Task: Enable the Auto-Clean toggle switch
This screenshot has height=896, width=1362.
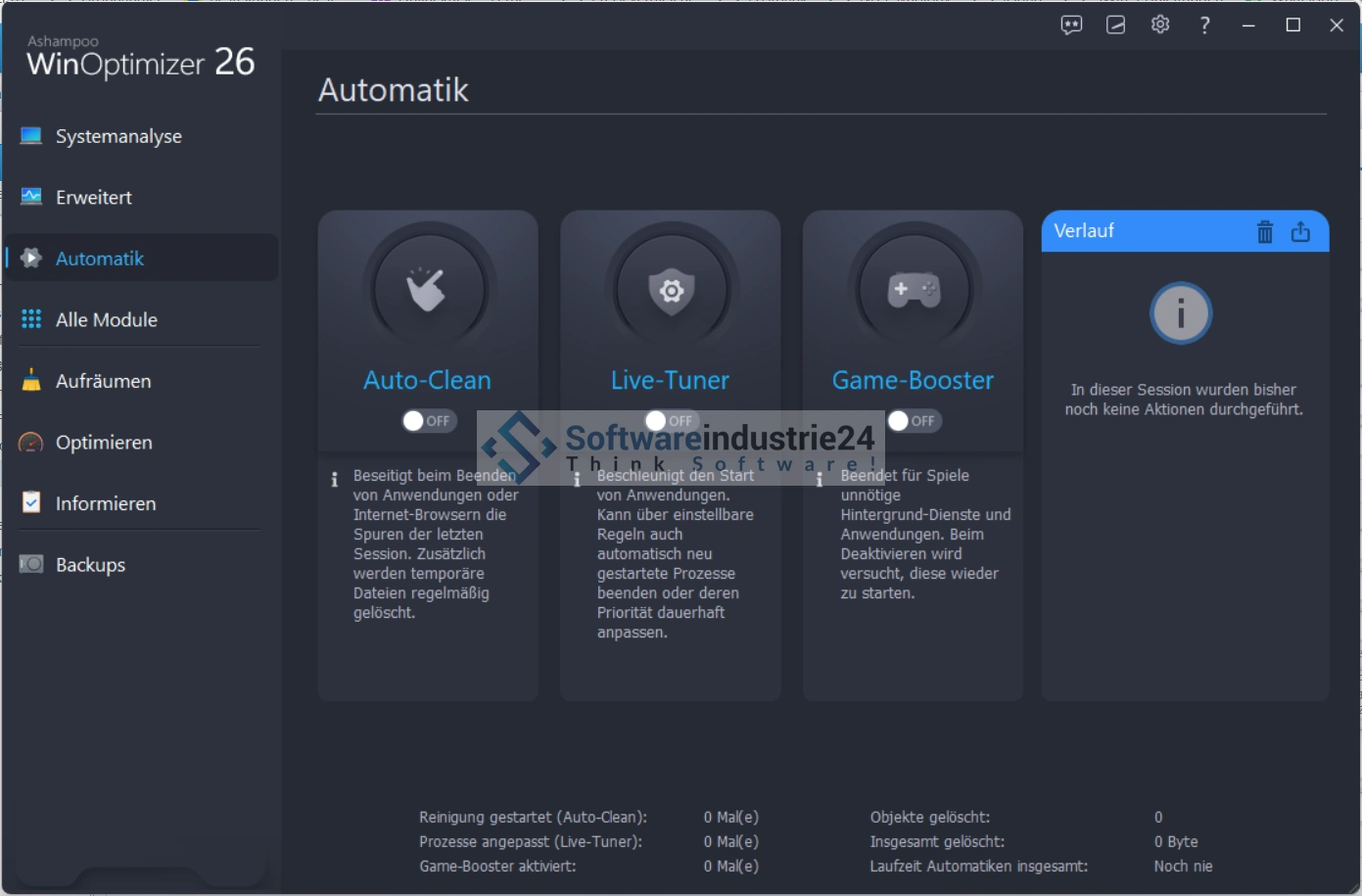Action: point(427,421)
